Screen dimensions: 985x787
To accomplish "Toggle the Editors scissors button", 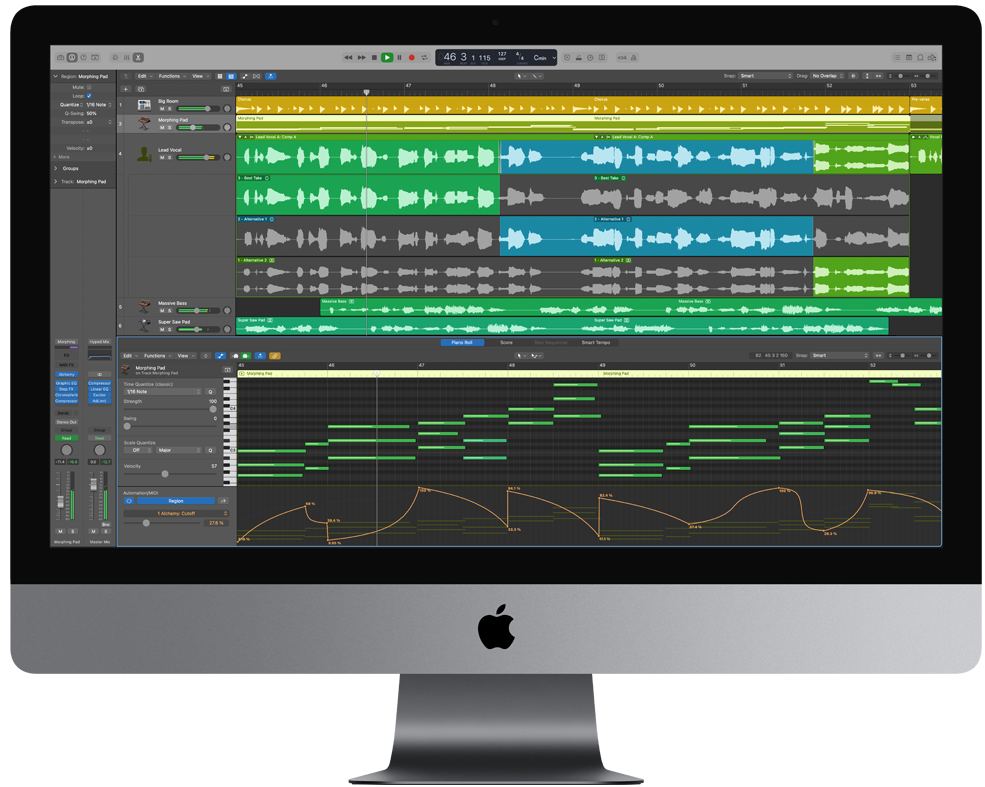I will (x=138, y=58).
